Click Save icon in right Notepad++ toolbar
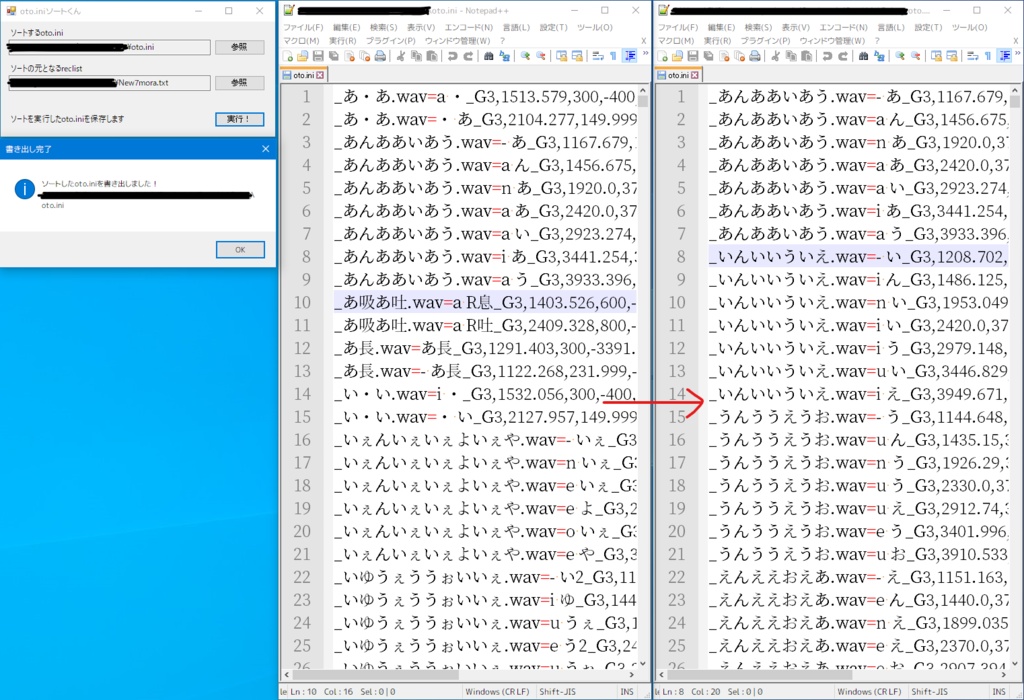This screenshot has height=700, width=1024. 693,56
